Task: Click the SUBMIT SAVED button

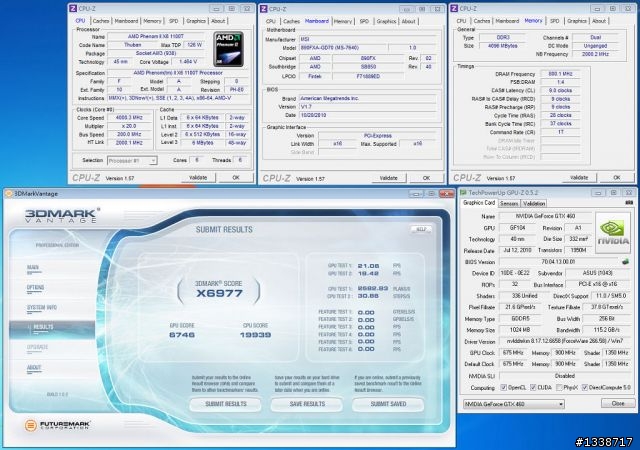Action: tap(388, 404)
